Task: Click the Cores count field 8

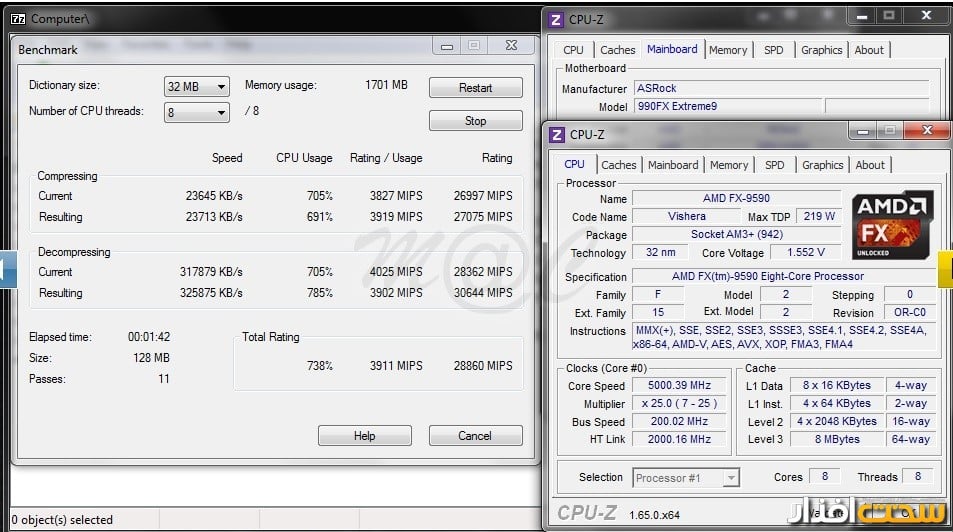Action: (825, 477)
